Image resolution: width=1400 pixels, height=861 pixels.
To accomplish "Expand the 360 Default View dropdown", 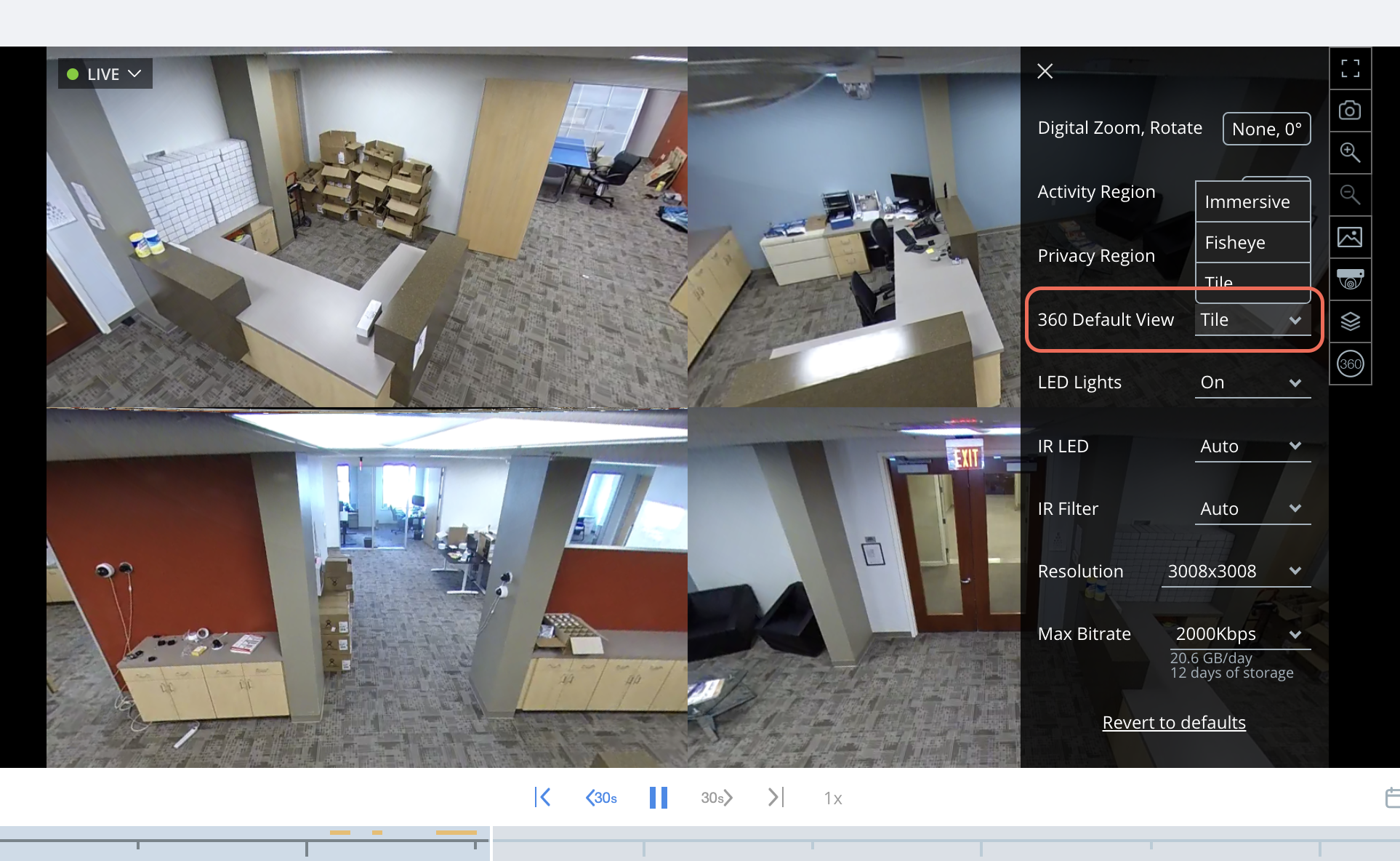I will pyautogui.click(x=1253, y=320).
